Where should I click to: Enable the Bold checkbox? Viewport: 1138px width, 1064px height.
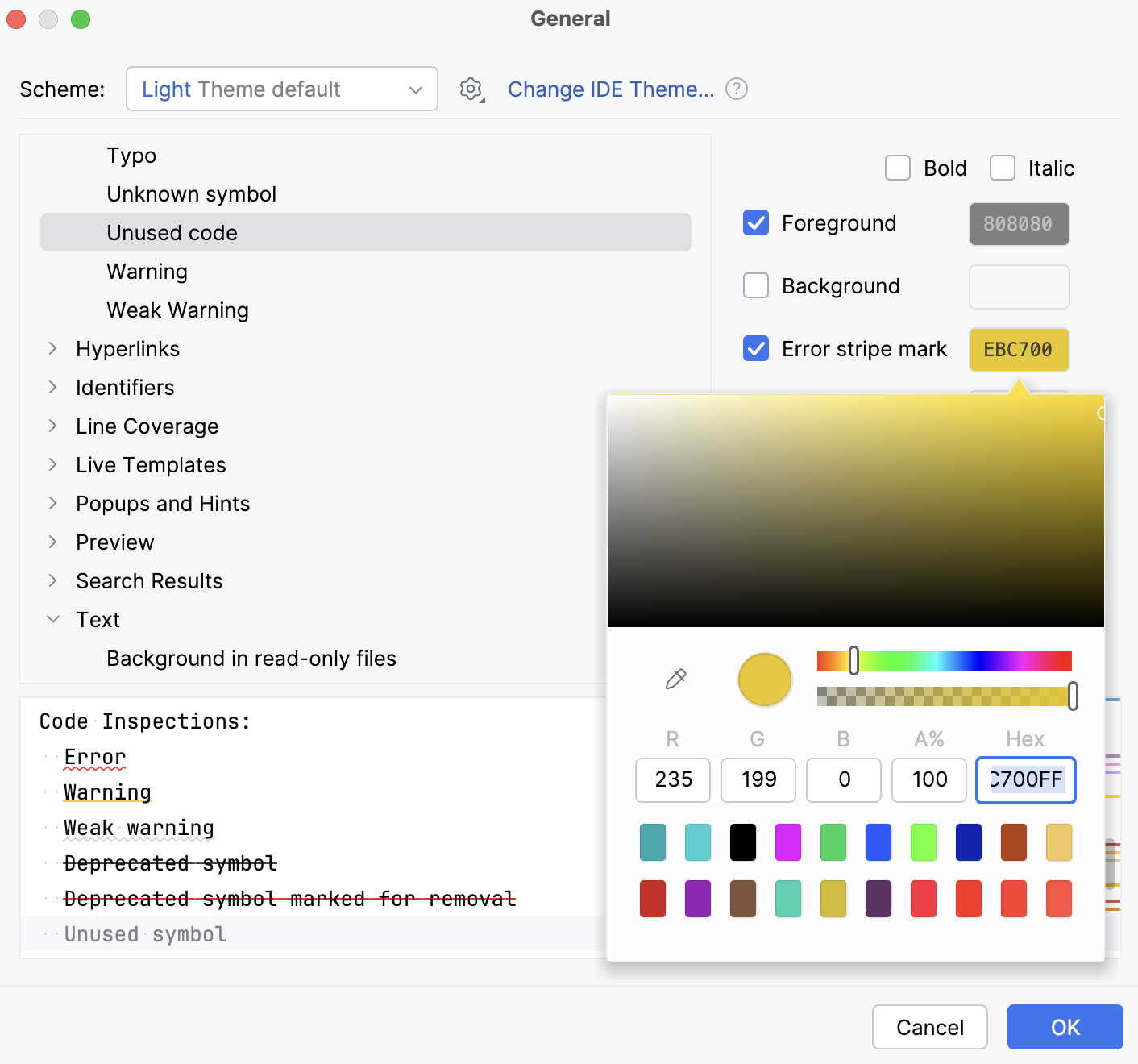pos(897,168)
